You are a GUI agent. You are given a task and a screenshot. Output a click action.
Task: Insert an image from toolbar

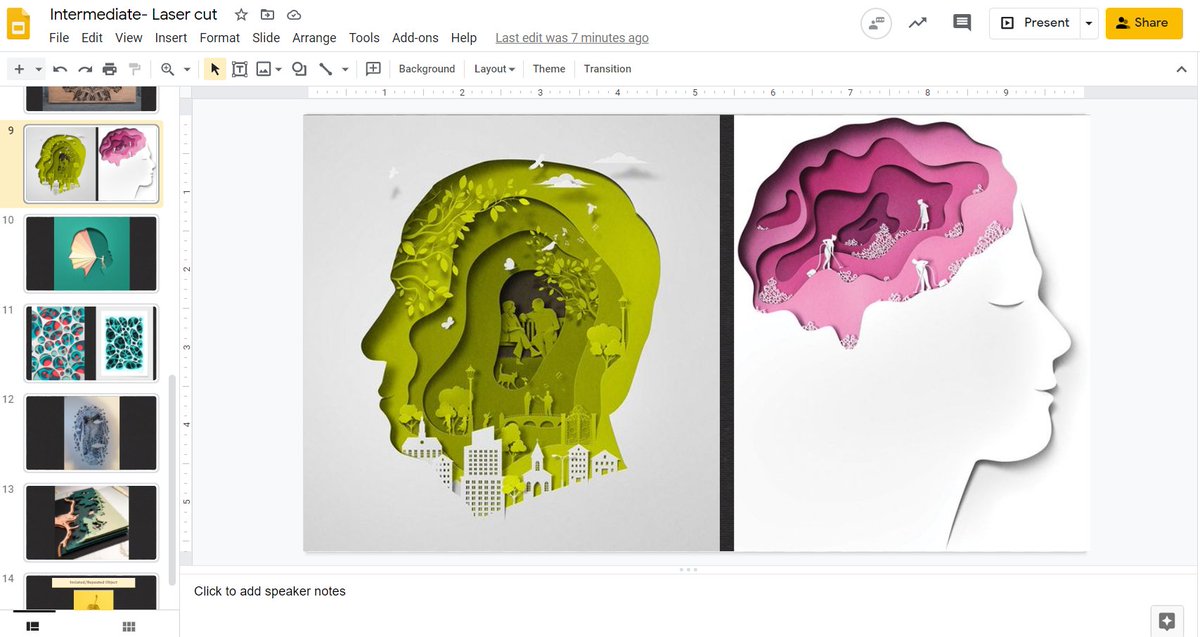(x=264, y=69)
